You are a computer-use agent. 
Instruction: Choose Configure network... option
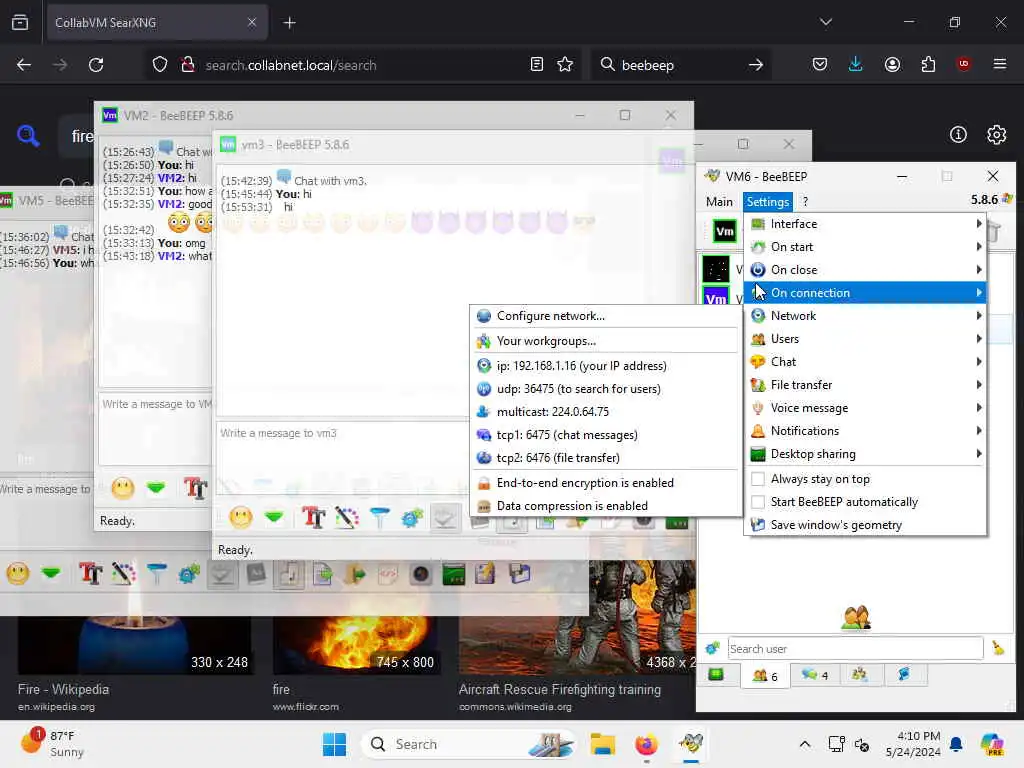pyautogui.click(x=605, y=316)
